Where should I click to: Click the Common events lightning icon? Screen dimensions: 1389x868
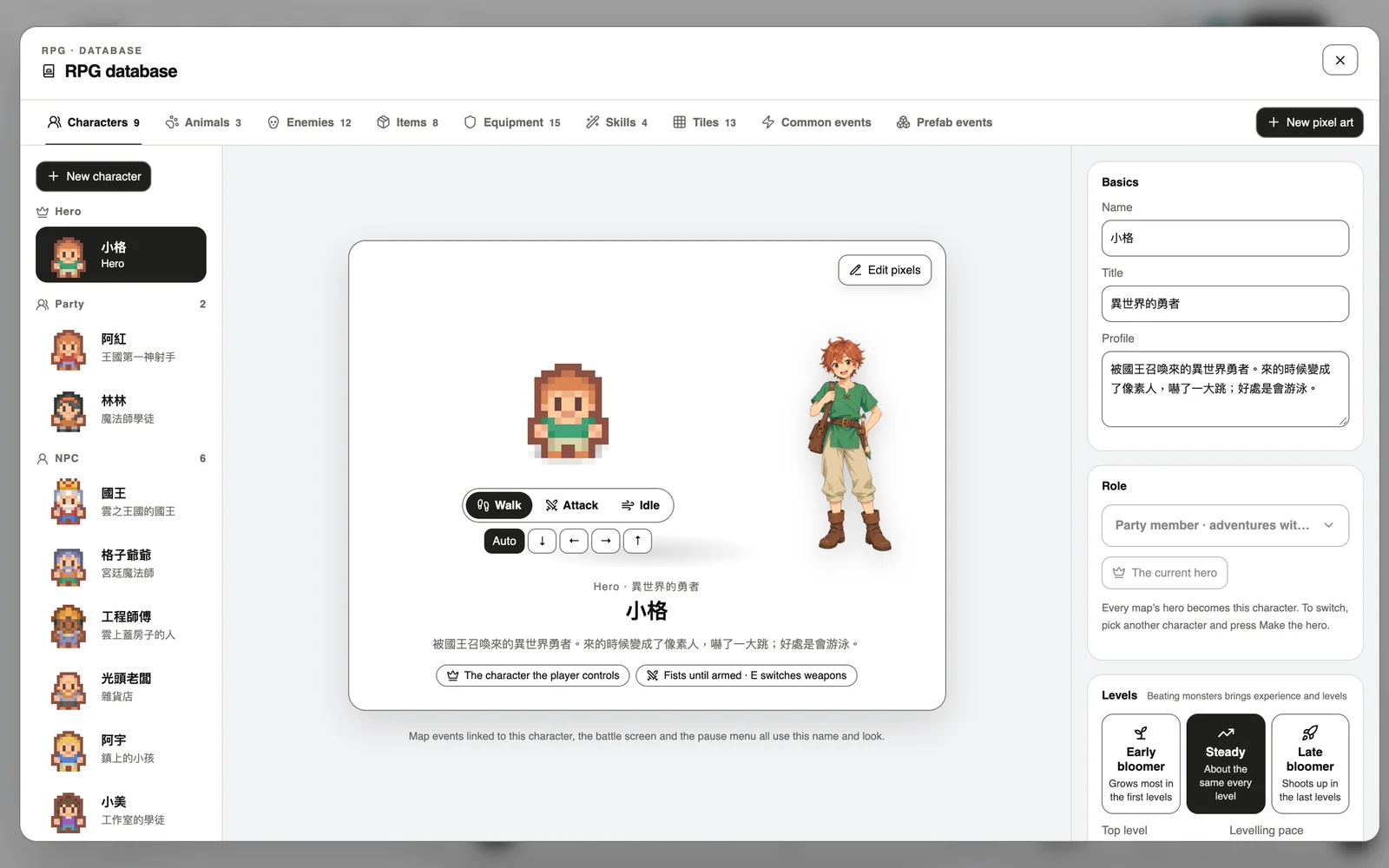(768, 122)
